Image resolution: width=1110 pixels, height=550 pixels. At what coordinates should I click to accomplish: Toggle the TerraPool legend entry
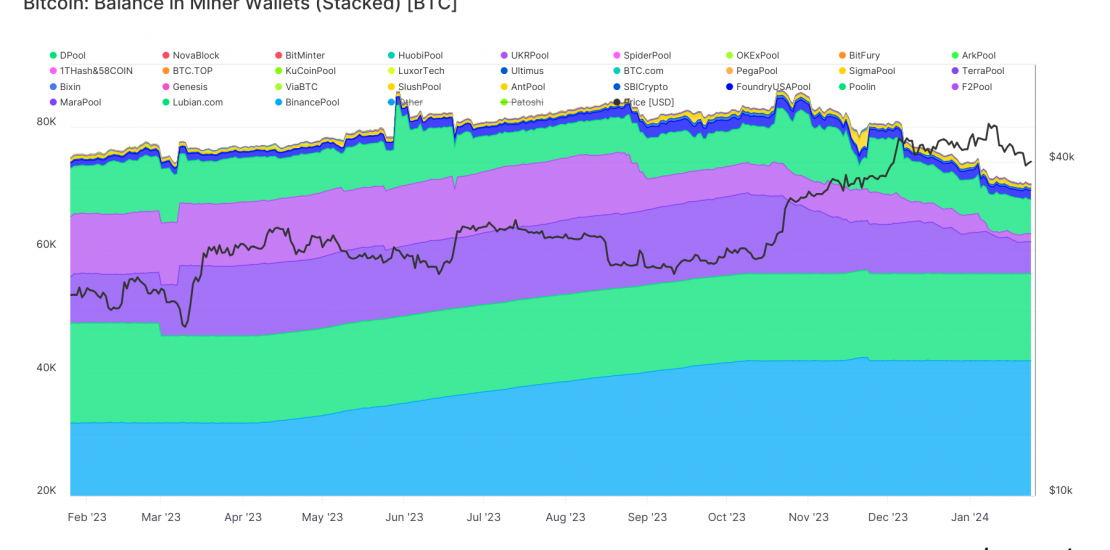[x=982, y=71]
